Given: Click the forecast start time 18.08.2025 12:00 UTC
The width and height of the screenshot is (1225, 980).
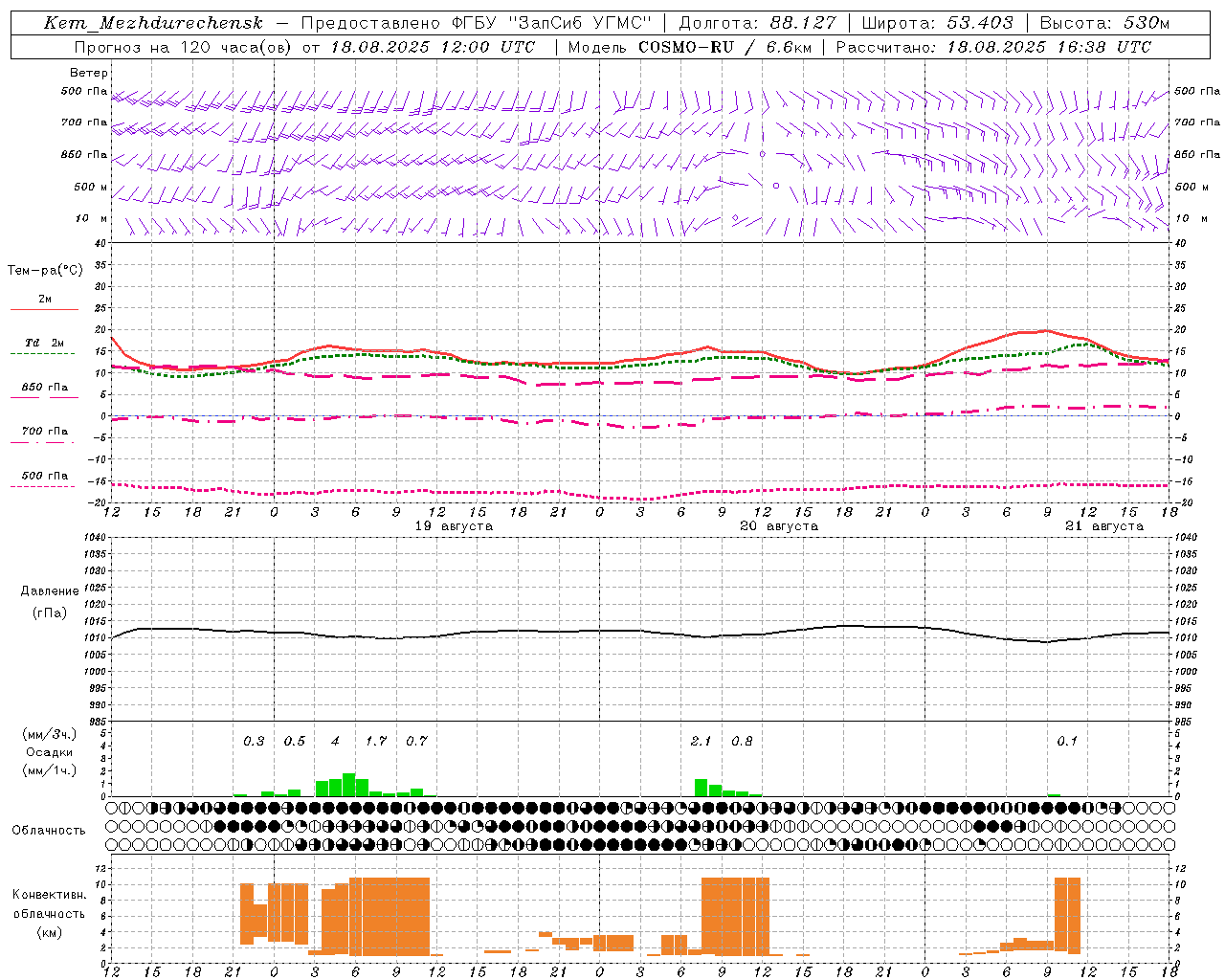Looking at the screenshot, I should tap(433, 46).
